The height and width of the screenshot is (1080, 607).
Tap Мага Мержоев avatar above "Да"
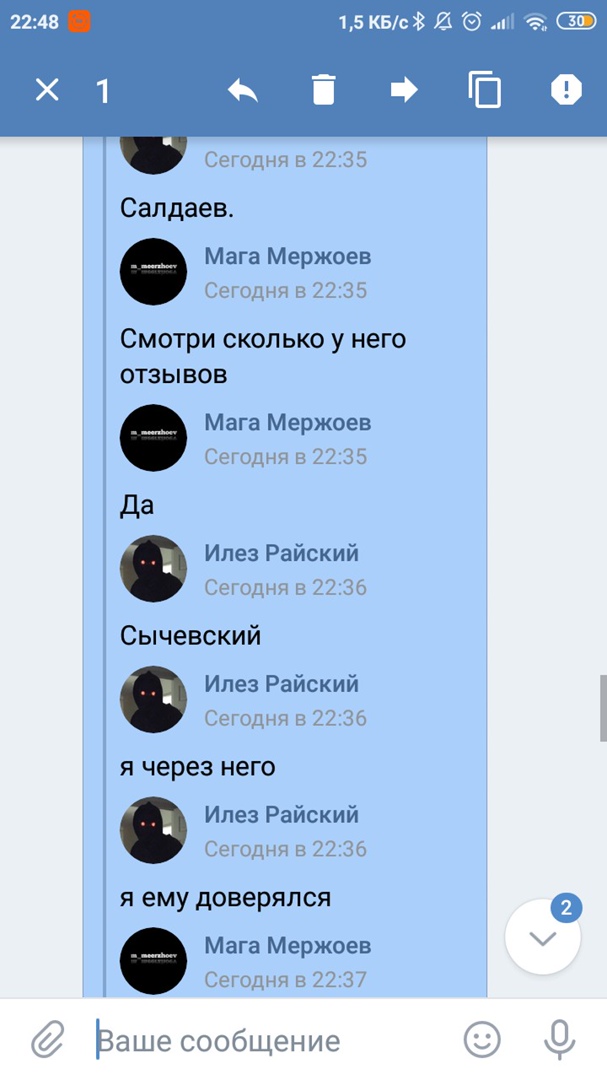153,438
